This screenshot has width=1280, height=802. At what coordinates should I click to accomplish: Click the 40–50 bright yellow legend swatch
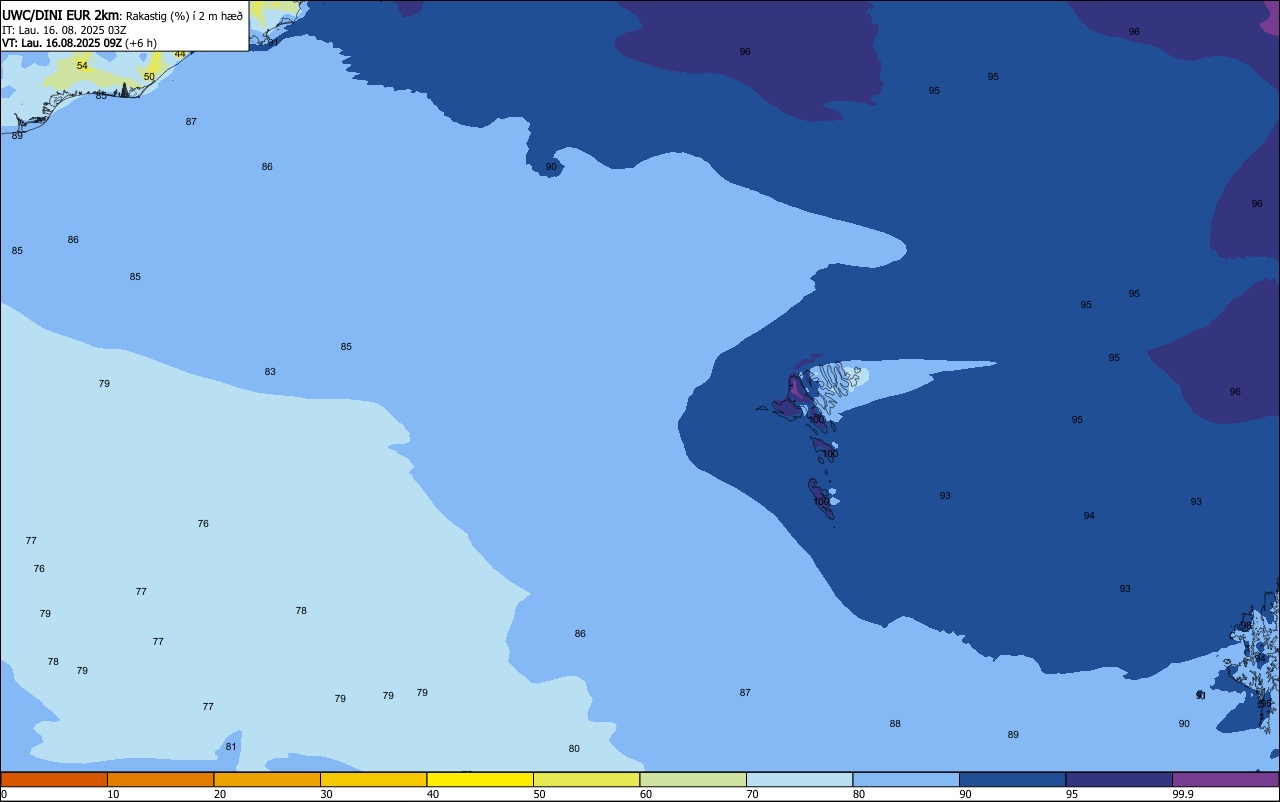click(480, 779)
